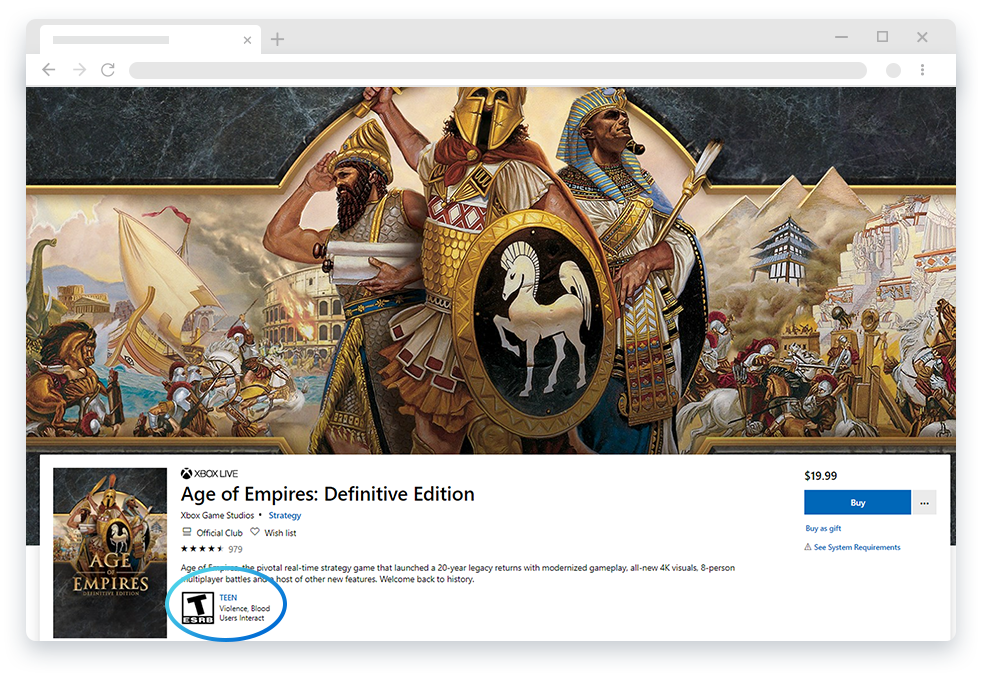Click the Wish list heart icon
The height and width of the screenshot is (676, 985).
tap(254, 532)
